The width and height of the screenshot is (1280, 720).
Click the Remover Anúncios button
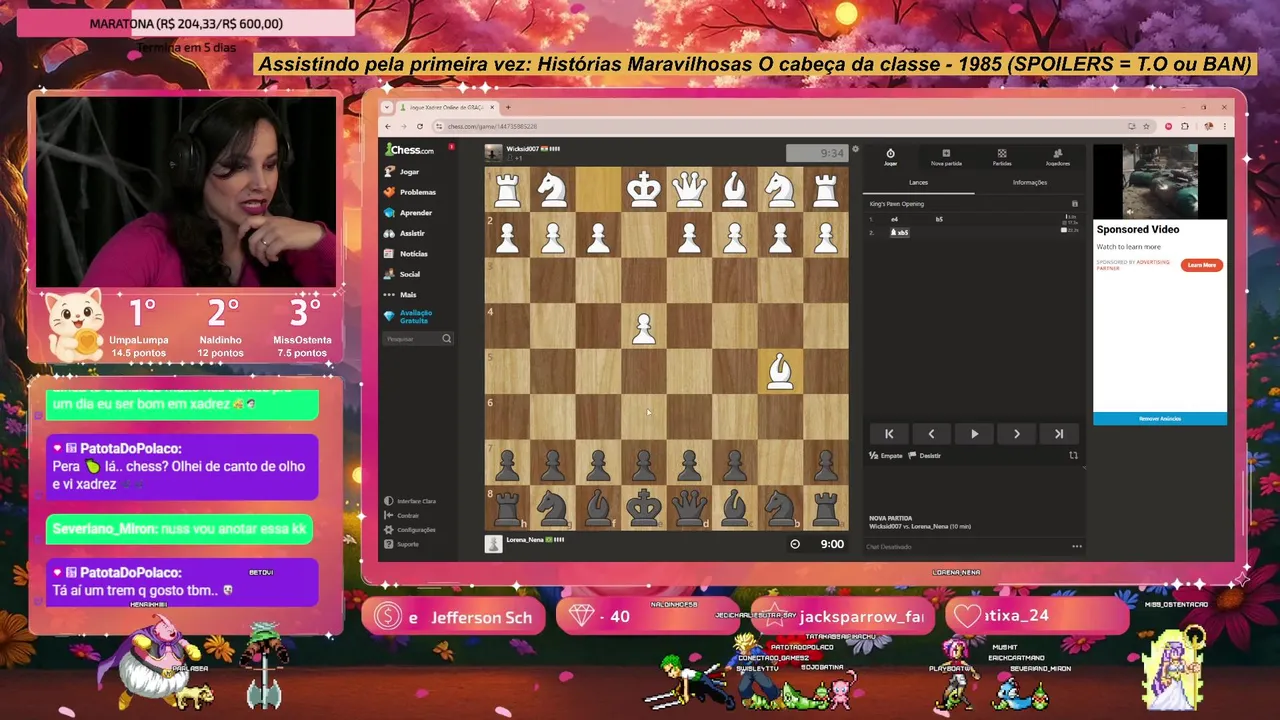click(1160, 419)
